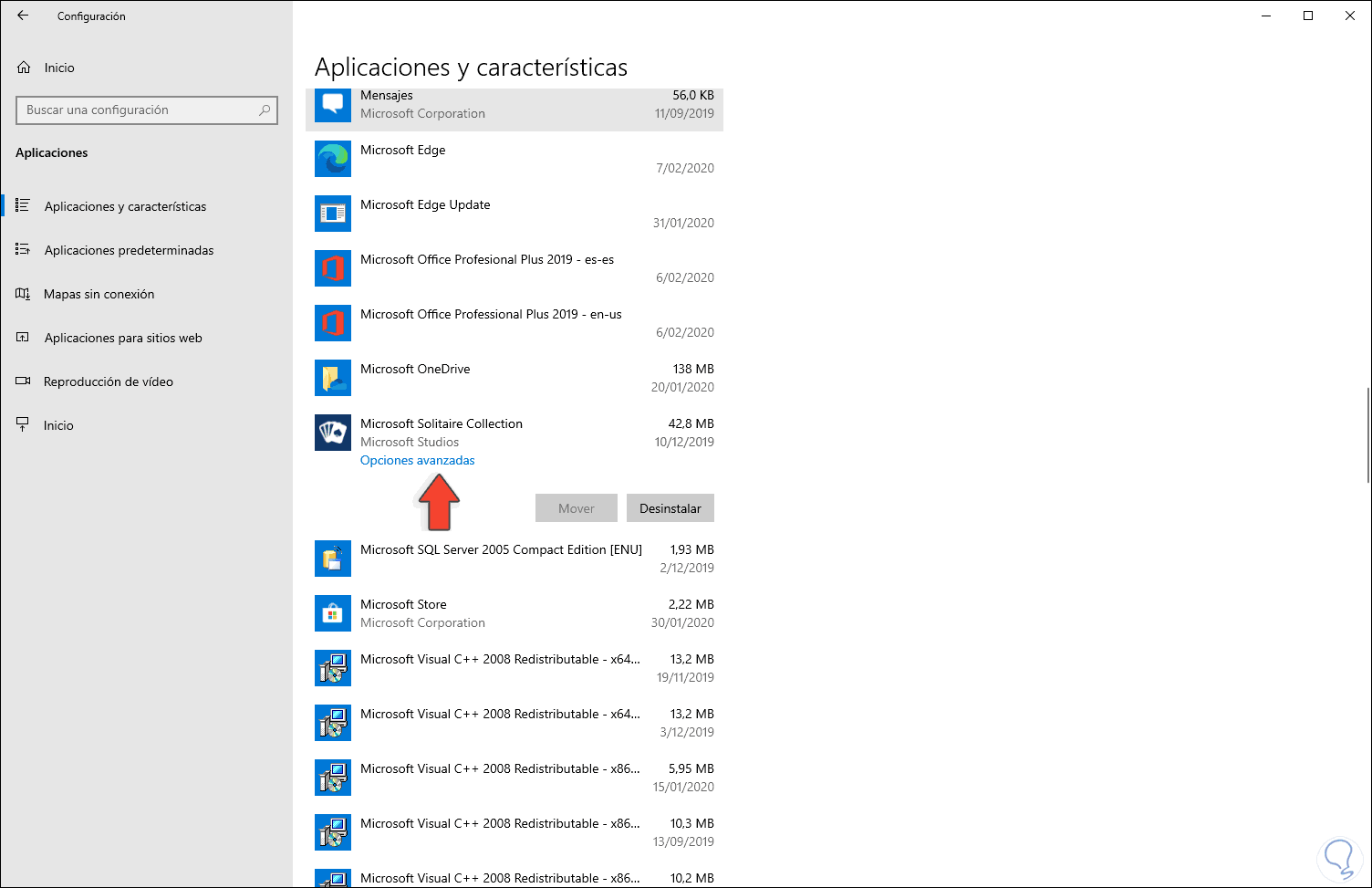Select Visual C++ 2008 x64 13,2 MB dated 19/11/2019
This screenshot has width=1372, height=888.
514,668
